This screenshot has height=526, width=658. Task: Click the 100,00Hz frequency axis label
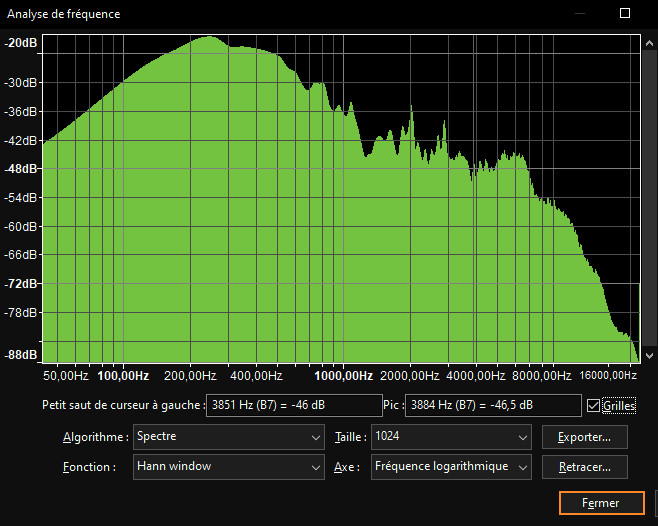(x=123, y=376)
